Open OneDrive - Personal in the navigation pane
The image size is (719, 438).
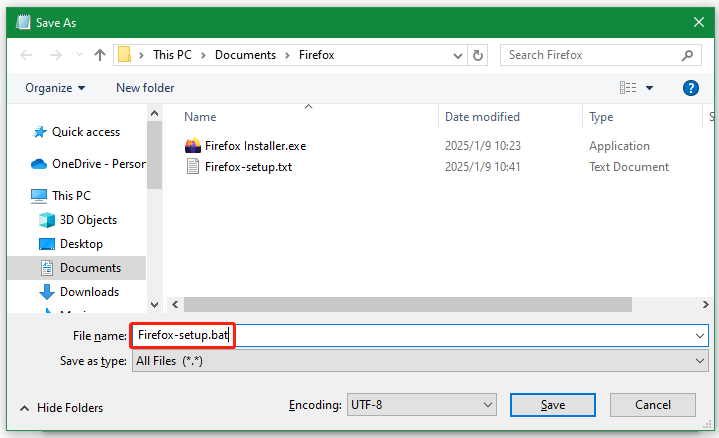99,164
